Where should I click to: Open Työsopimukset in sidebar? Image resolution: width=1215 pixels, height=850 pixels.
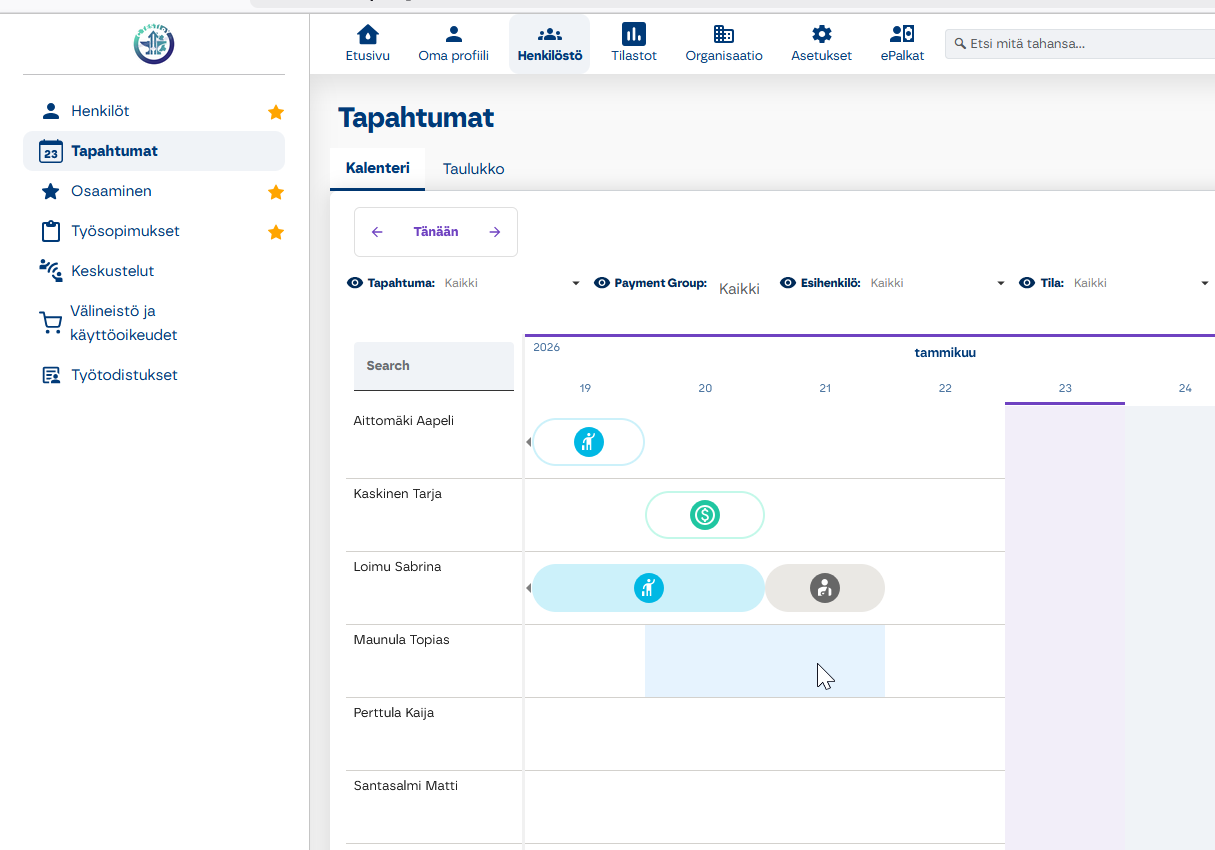pyautogui.click(x=125, y=231)
